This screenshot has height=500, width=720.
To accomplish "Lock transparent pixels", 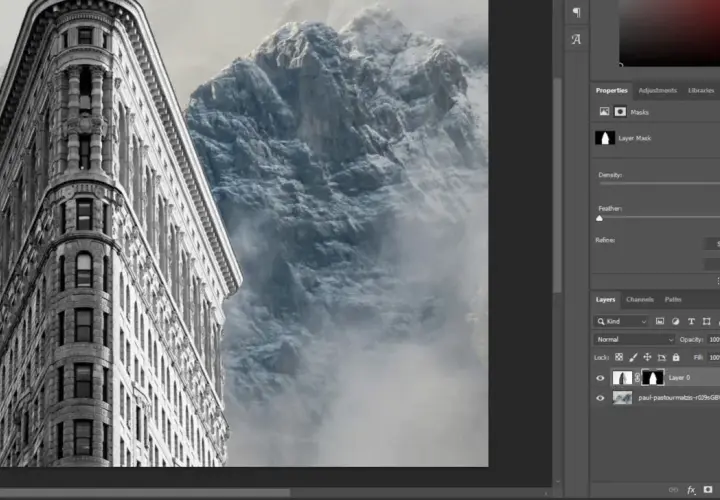I will [619, 357].
